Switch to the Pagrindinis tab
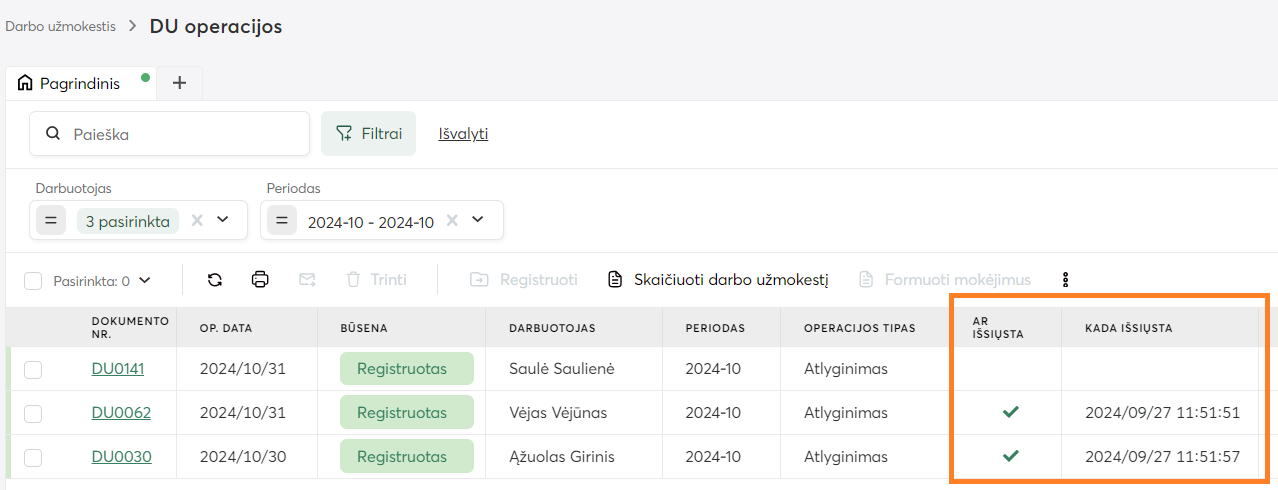 [79, 84]
